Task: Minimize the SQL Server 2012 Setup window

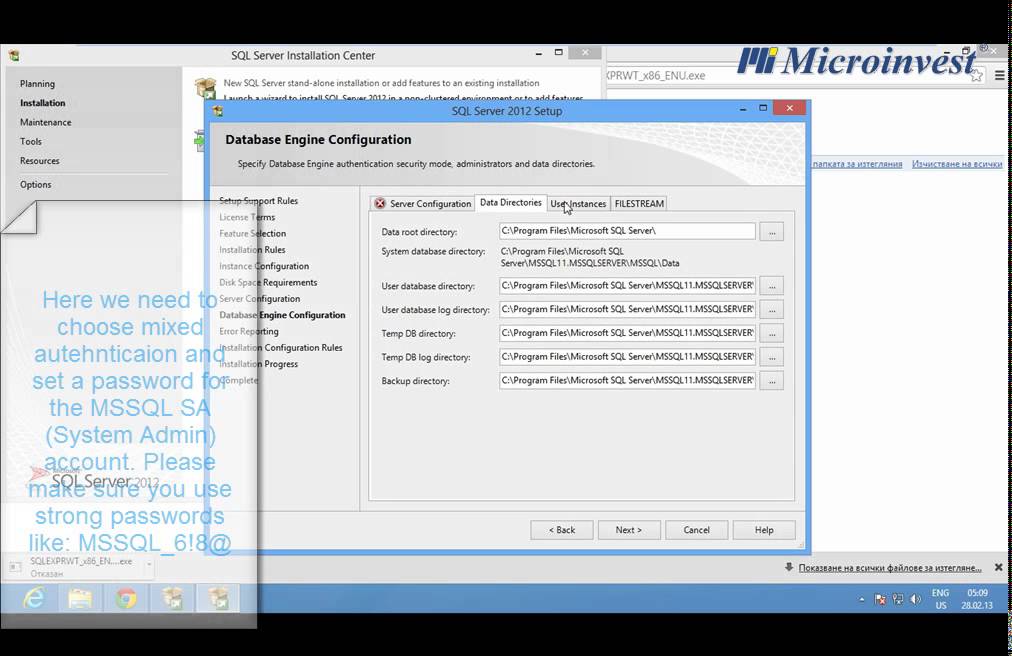Action: [x=744, y=109]
